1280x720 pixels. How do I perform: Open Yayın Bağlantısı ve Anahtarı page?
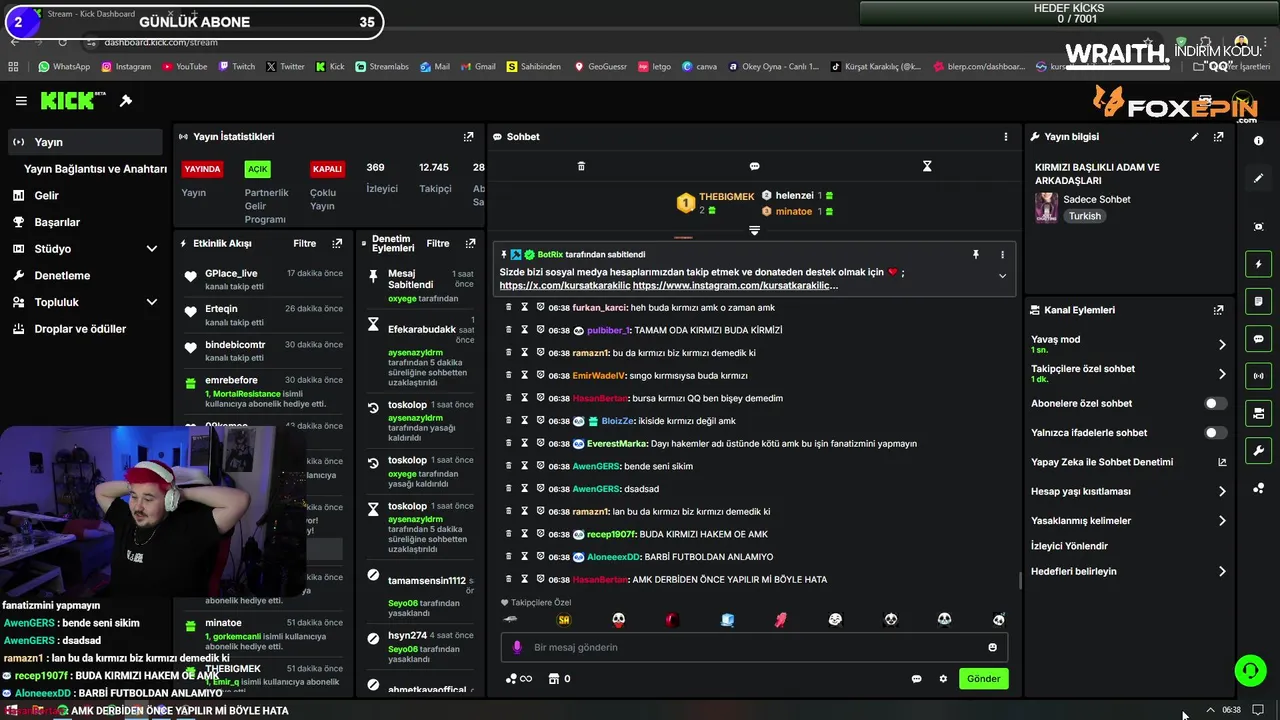click(95, 169)
